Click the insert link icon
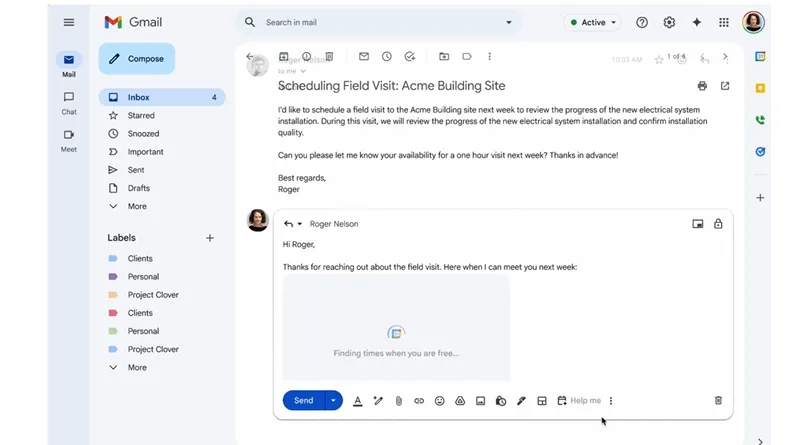The width and height of the screenshot is (800, 445). tap(419, 401)
